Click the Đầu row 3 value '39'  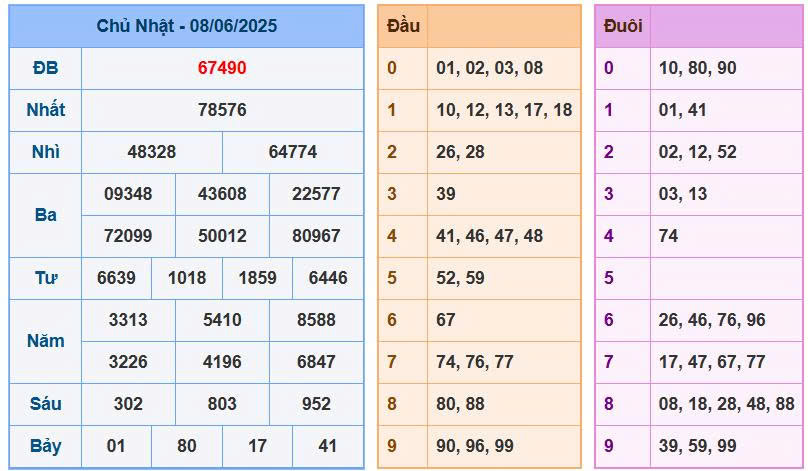click(x=446, y=194)
